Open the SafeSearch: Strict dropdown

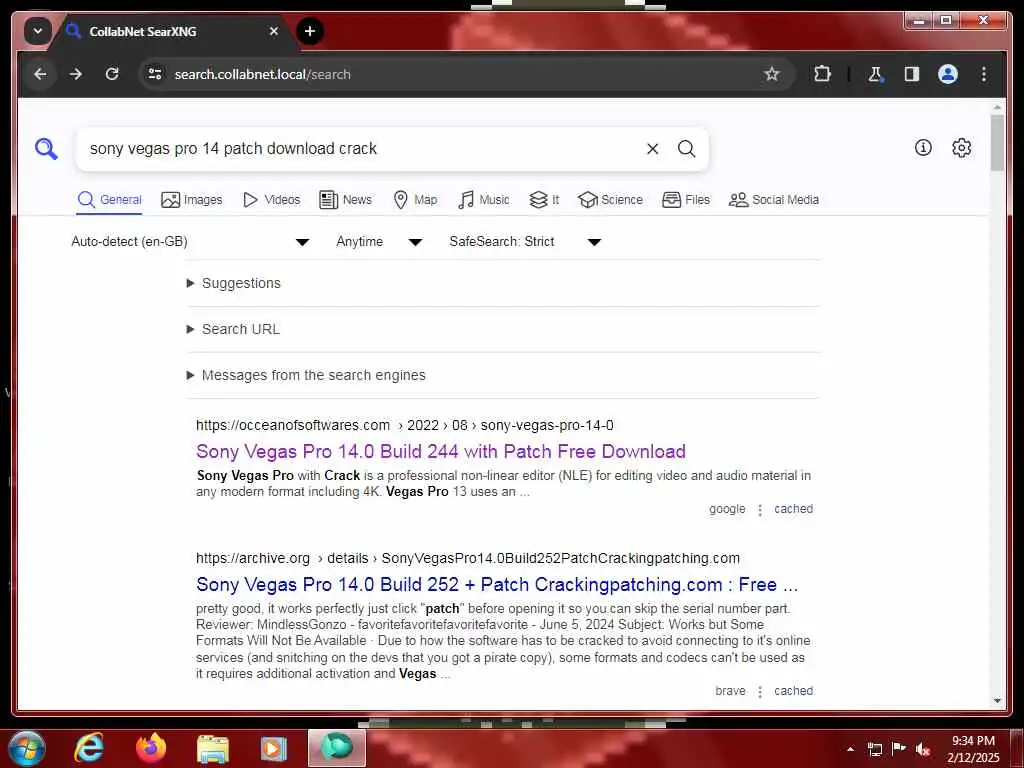[x=525, y=242]
